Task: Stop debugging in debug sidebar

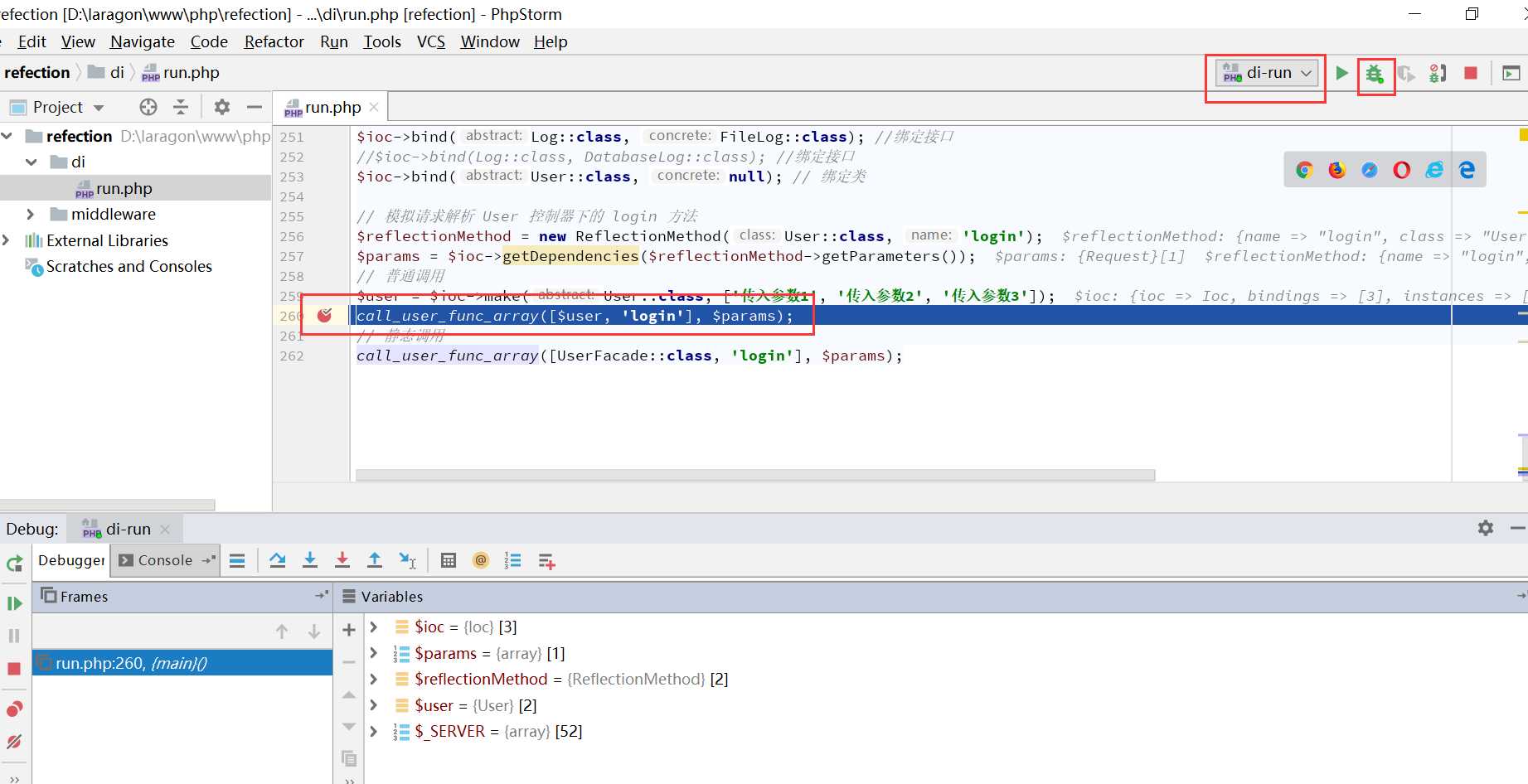Action: point(14,669)
